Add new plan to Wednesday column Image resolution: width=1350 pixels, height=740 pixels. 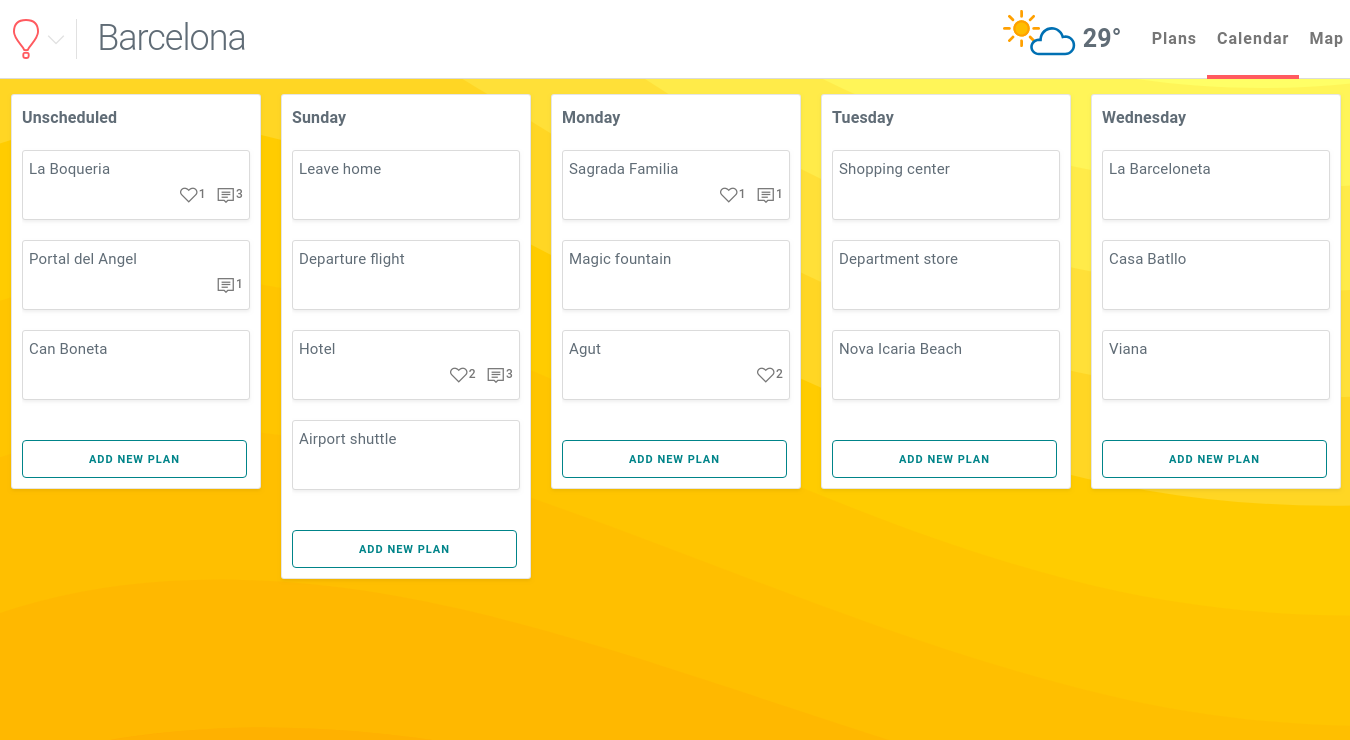[x=1214, y=459]
